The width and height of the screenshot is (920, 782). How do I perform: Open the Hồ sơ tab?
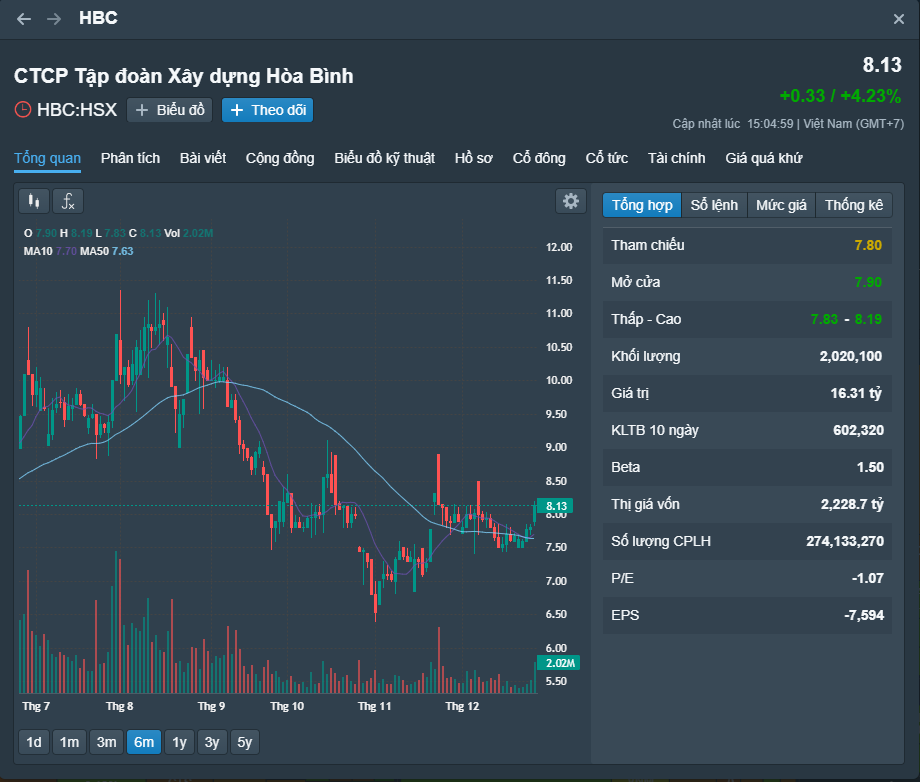coord(473,158)
